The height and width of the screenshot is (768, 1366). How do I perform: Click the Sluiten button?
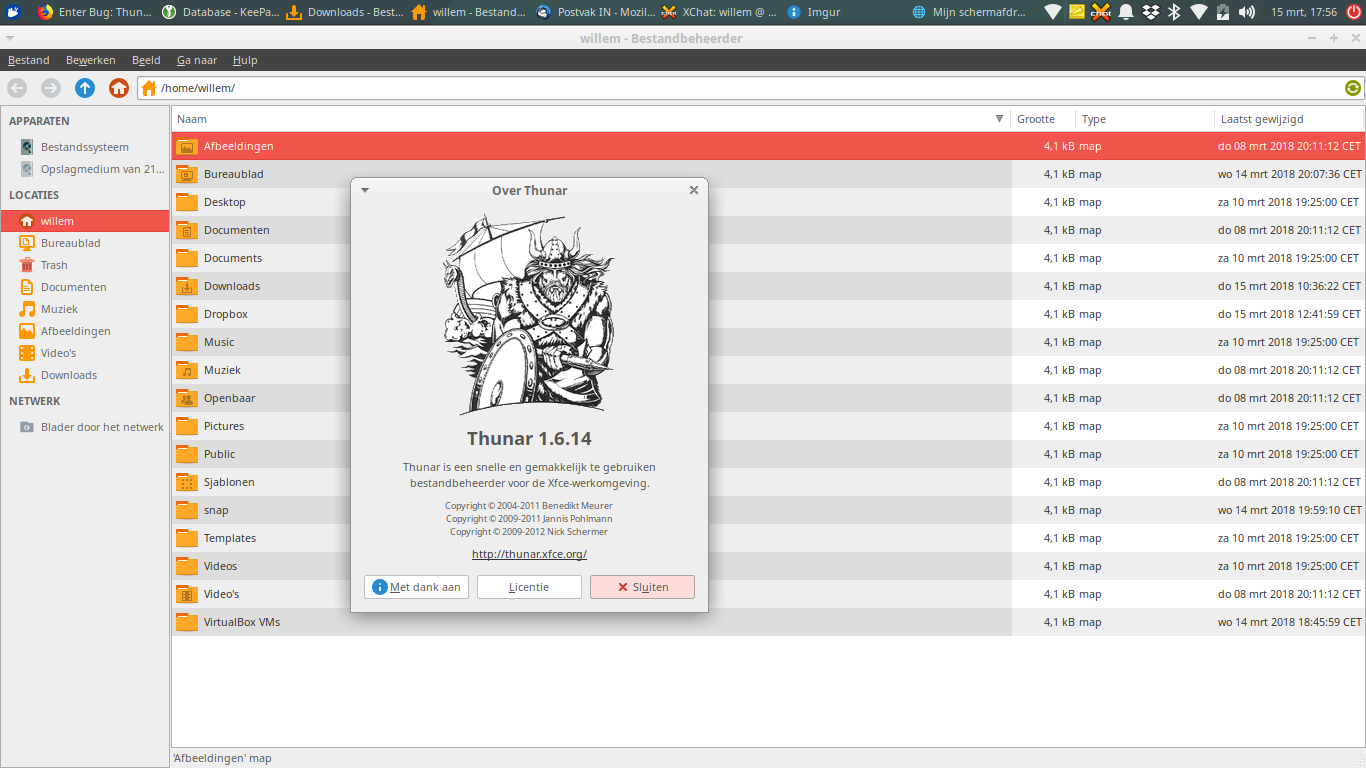[642, 587]
